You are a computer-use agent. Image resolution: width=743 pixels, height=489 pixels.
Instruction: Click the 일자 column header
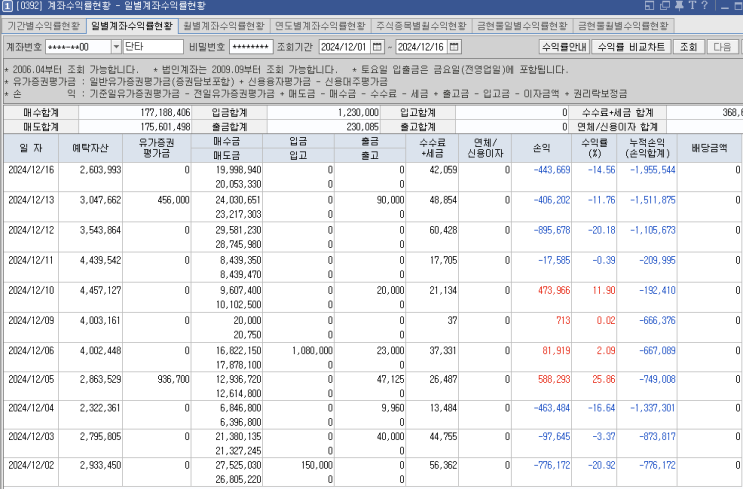(x=31, y=148)
